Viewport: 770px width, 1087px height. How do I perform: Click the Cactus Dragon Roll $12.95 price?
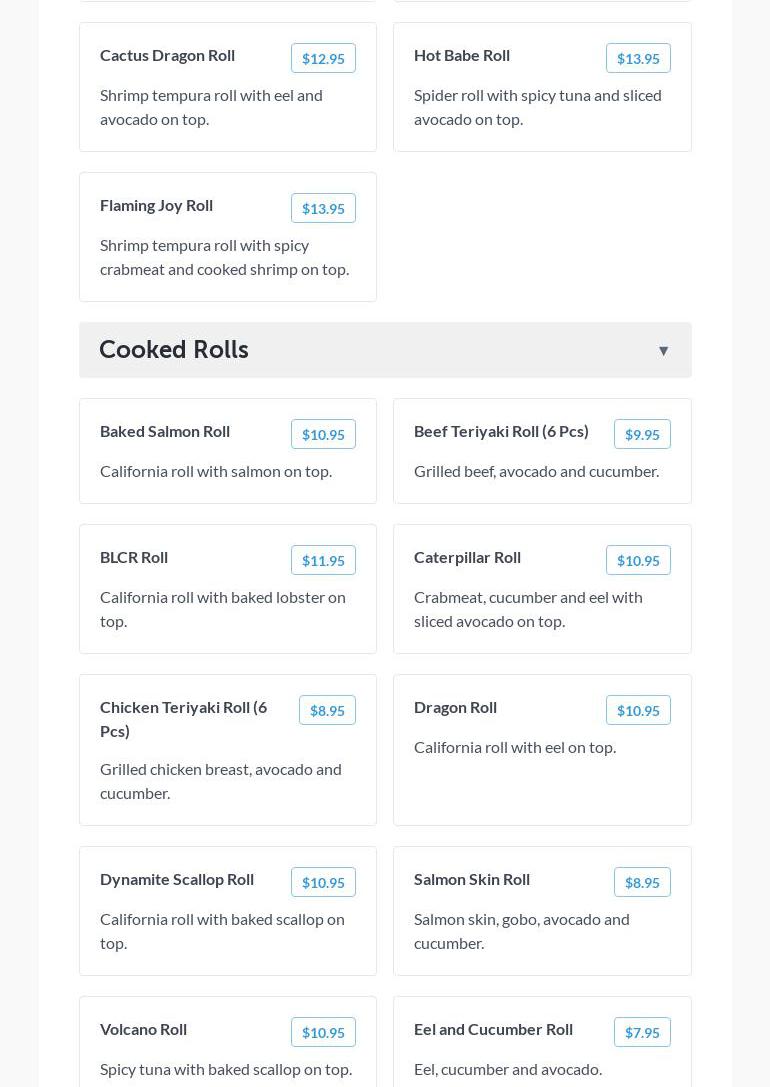coord(323,58)
